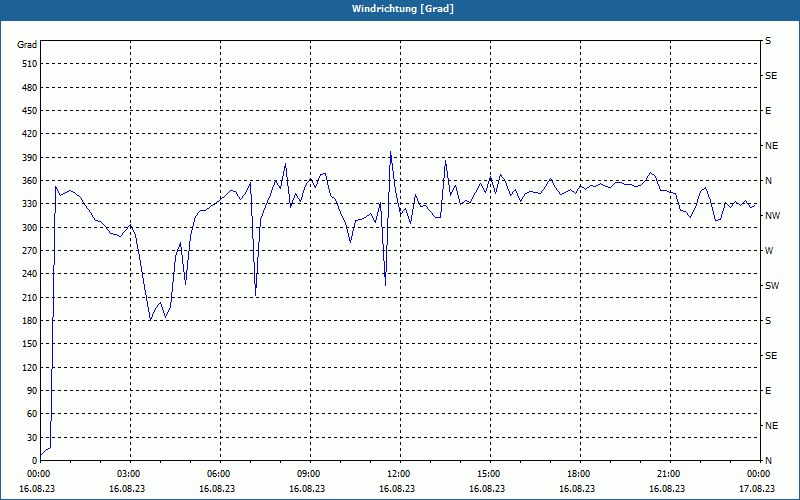The width and height of the screenshot is (800, 500).
Task: Select the SW compass label
Action: tap(772, 286)
